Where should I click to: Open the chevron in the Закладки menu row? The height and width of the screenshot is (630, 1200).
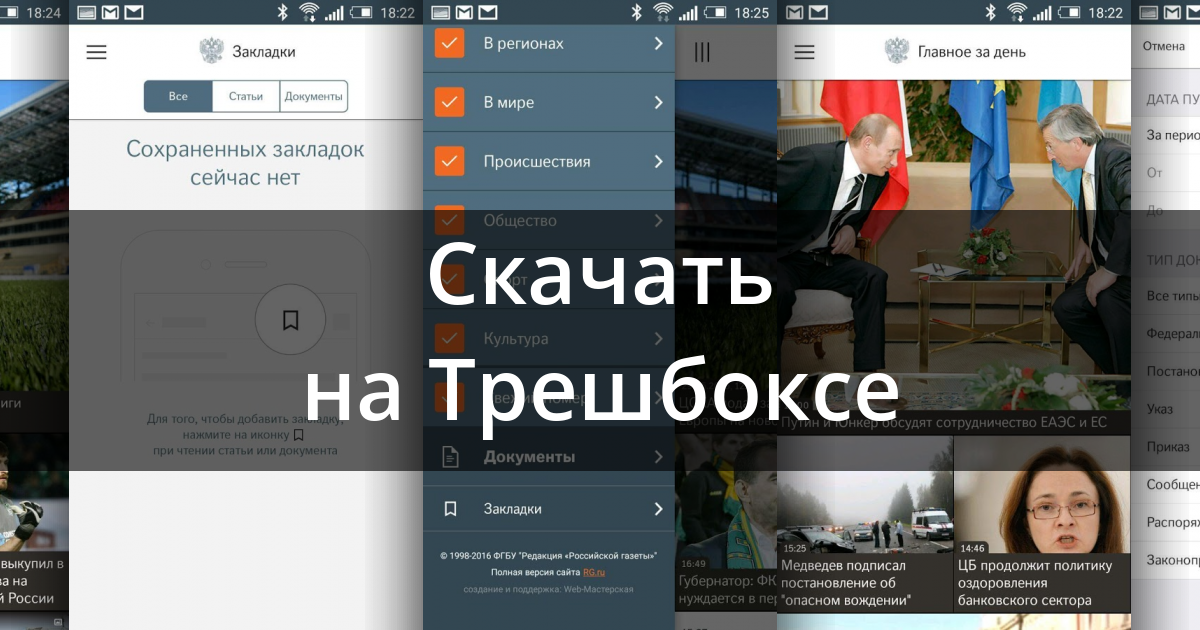click(x=658, y=509)
